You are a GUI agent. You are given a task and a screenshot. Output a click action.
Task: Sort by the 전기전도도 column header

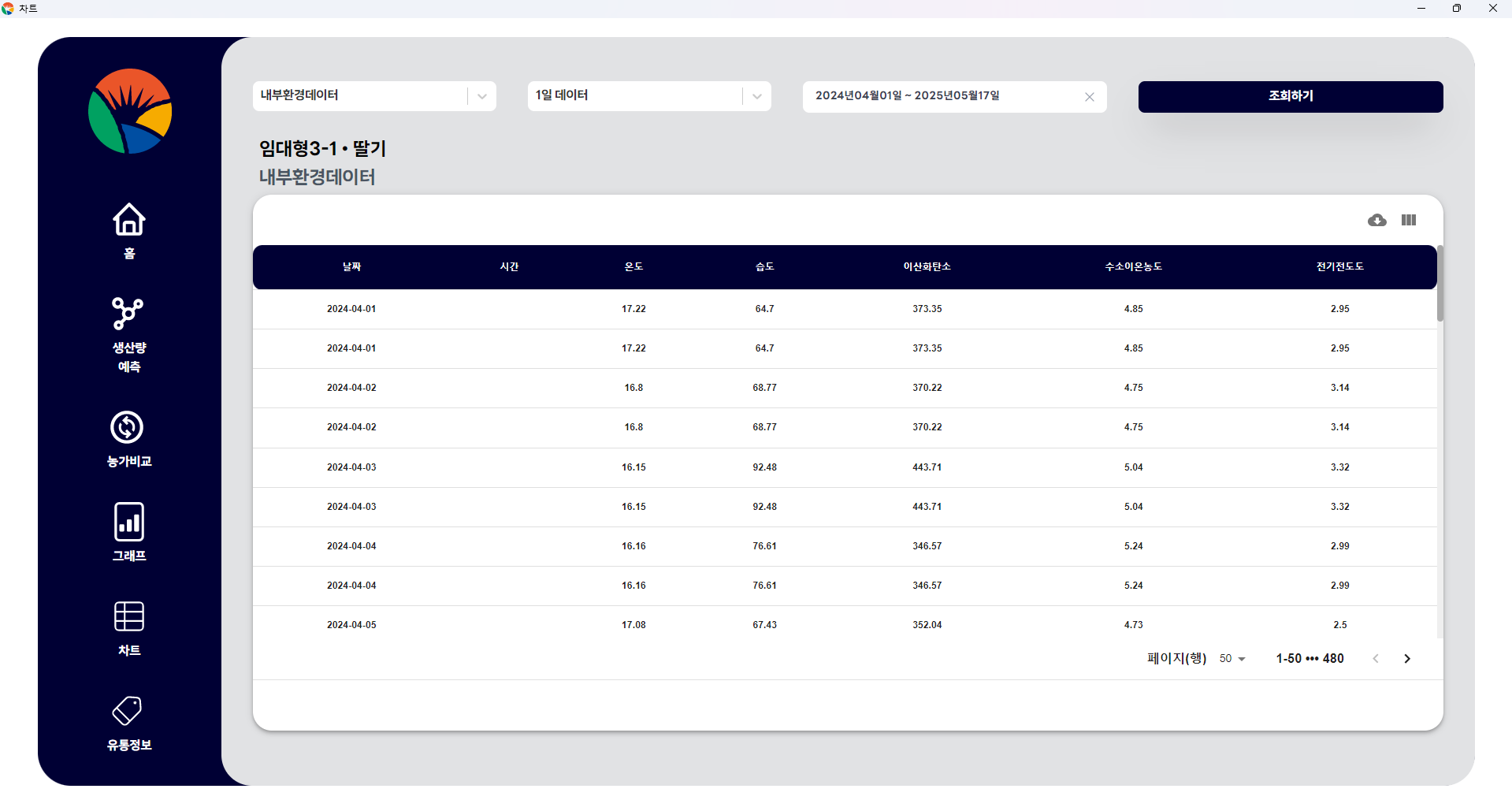point(1339,267)
